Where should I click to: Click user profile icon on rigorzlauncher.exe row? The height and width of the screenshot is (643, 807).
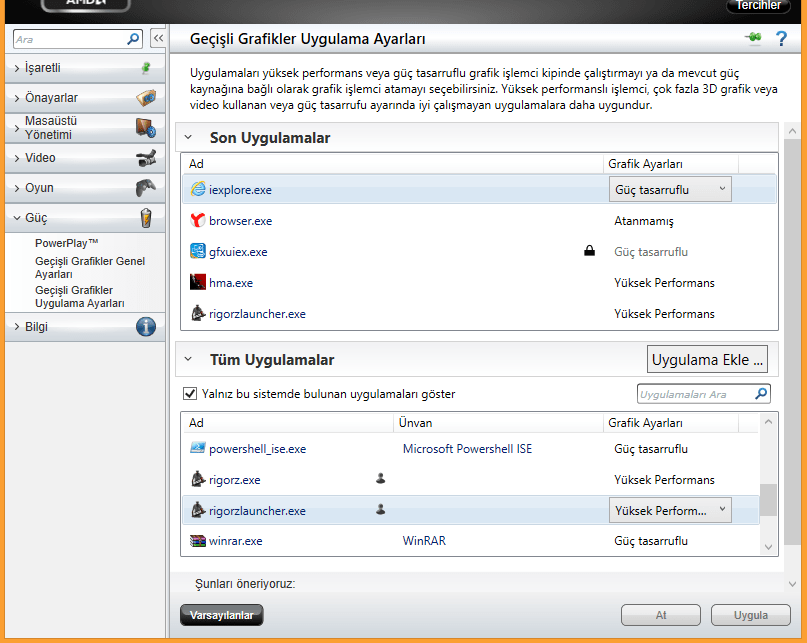380,509
